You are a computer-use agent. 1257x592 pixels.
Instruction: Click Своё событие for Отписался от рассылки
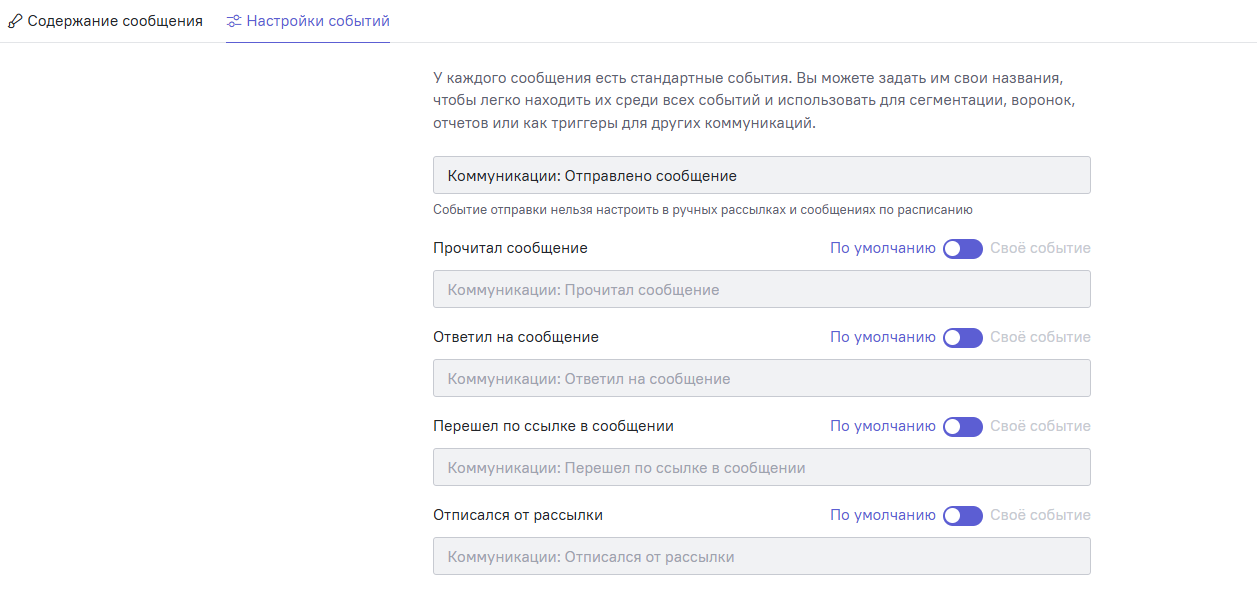click(x=1040, y=516)
